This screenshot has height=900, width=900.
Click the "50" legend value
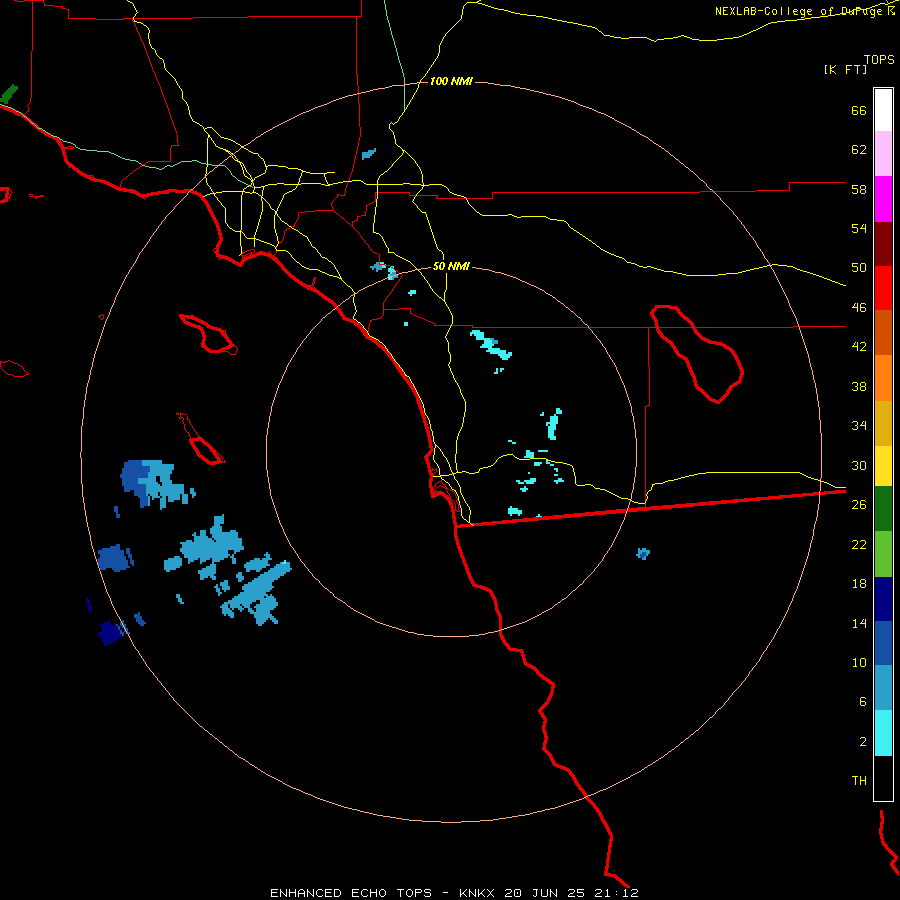[859, 268]
